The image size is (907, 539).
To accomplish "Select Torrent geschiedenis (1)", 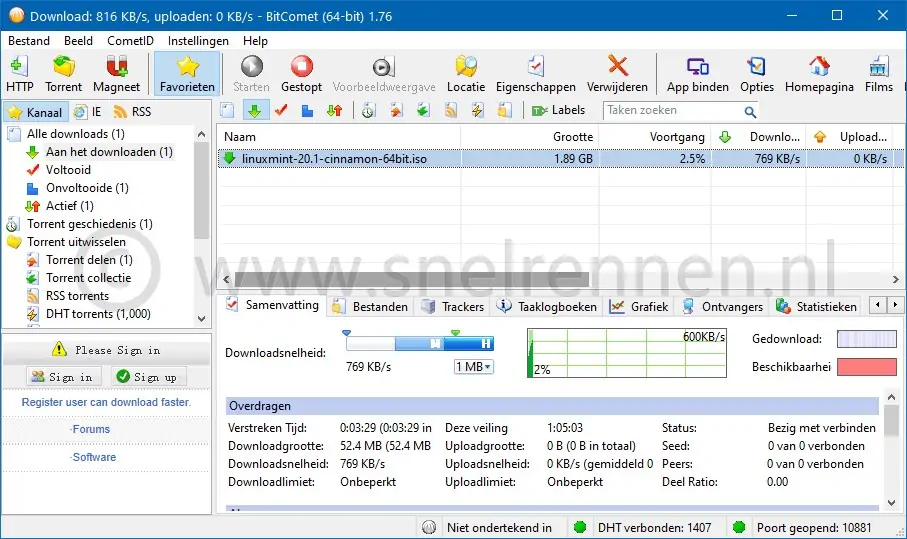I will click(x=89, y=223).
